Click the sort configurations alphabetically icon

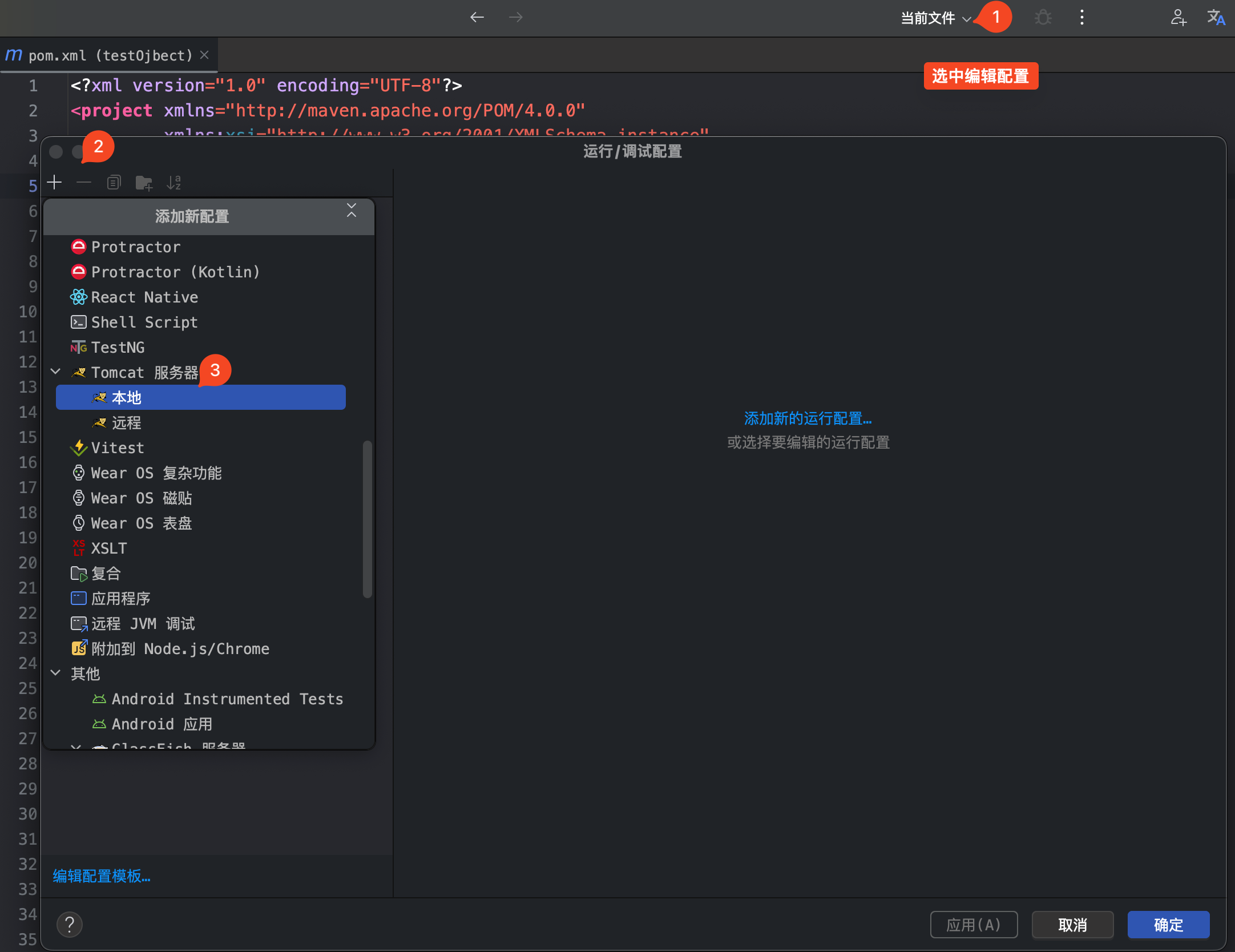(173, 183)
